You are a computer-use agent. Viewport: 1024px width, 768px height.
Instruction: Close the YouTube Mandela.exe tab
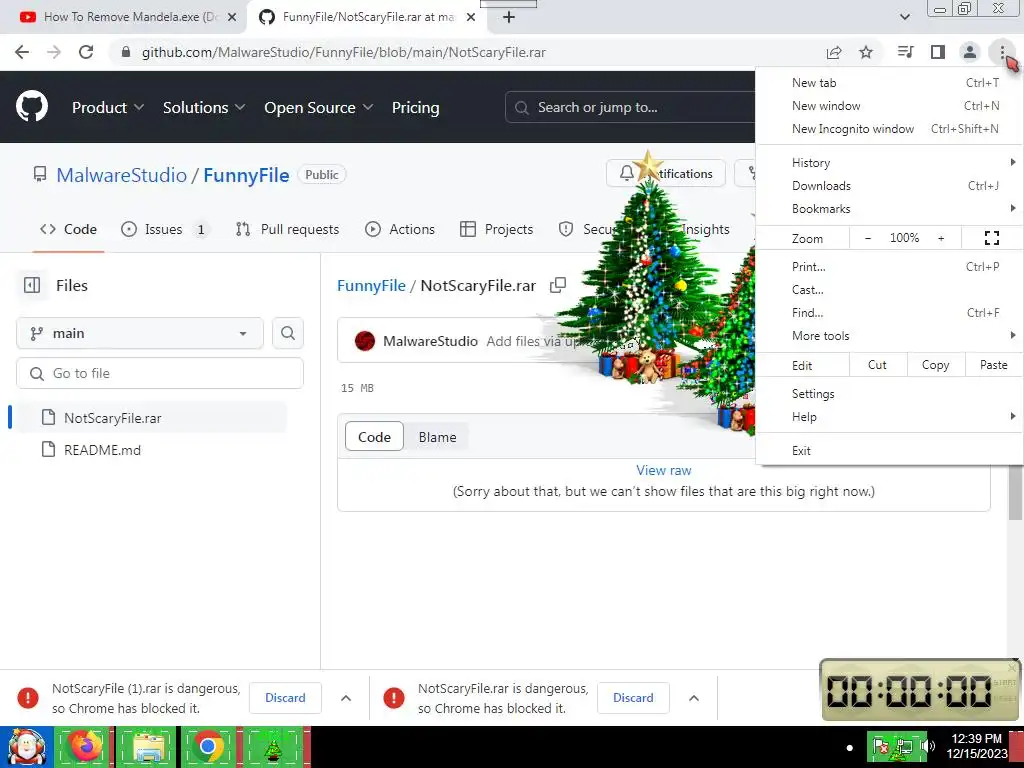[232, 17]
